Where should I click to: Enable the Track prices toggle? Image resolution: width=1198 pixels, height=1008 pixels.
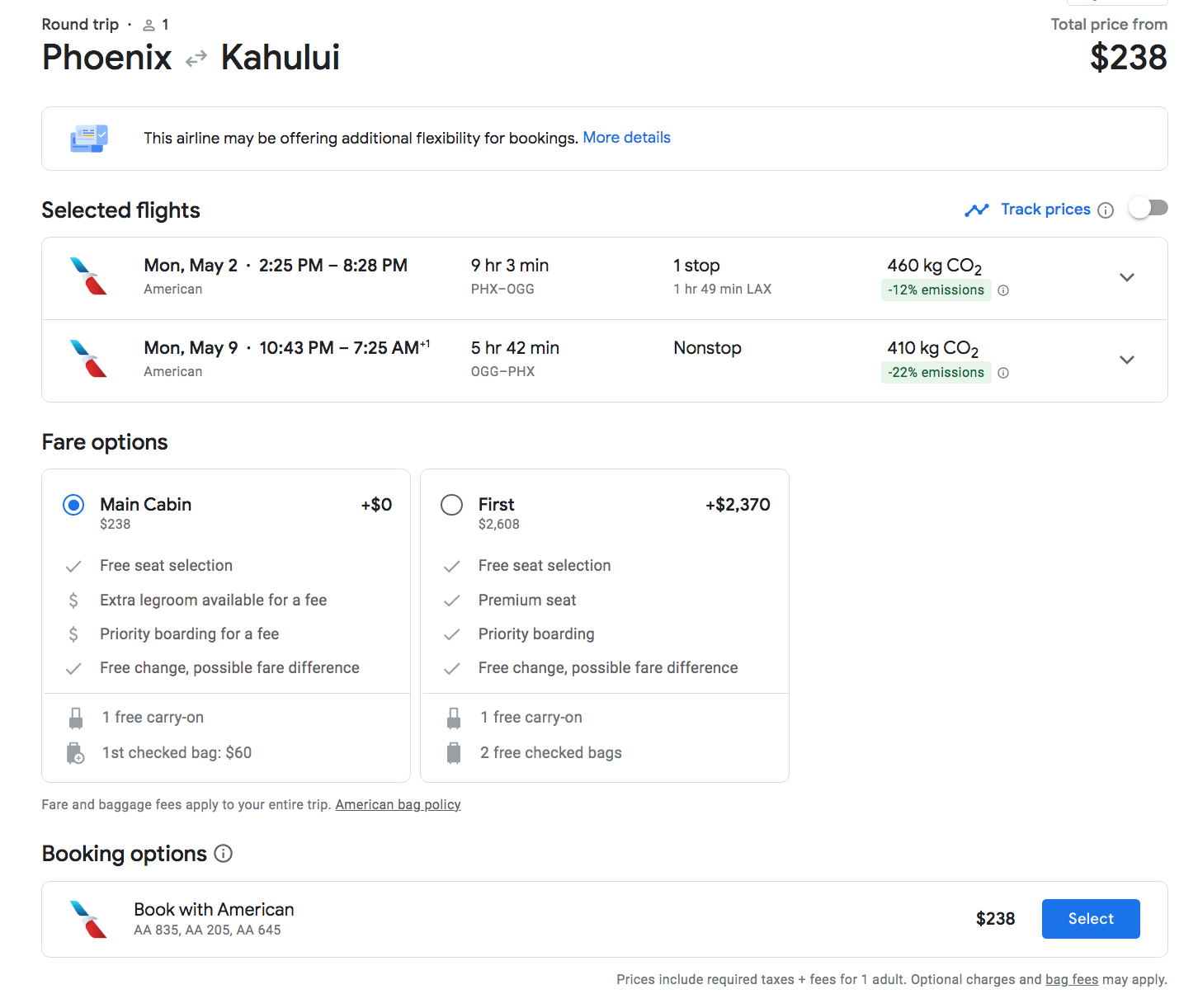[1148, 208]
